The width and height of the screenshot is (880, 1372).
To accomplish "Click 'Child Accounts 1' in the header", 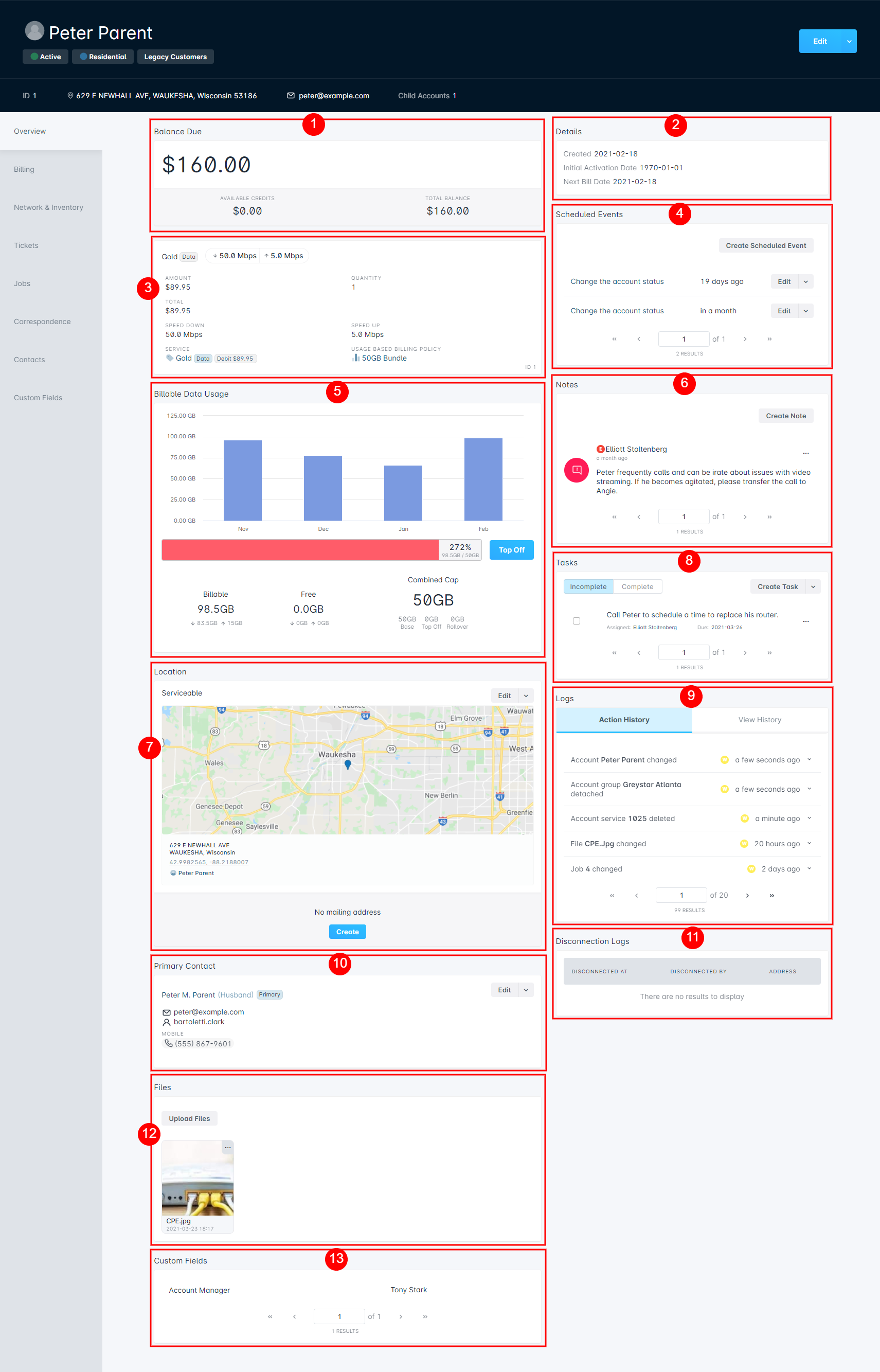I will (x=427, y=96).
